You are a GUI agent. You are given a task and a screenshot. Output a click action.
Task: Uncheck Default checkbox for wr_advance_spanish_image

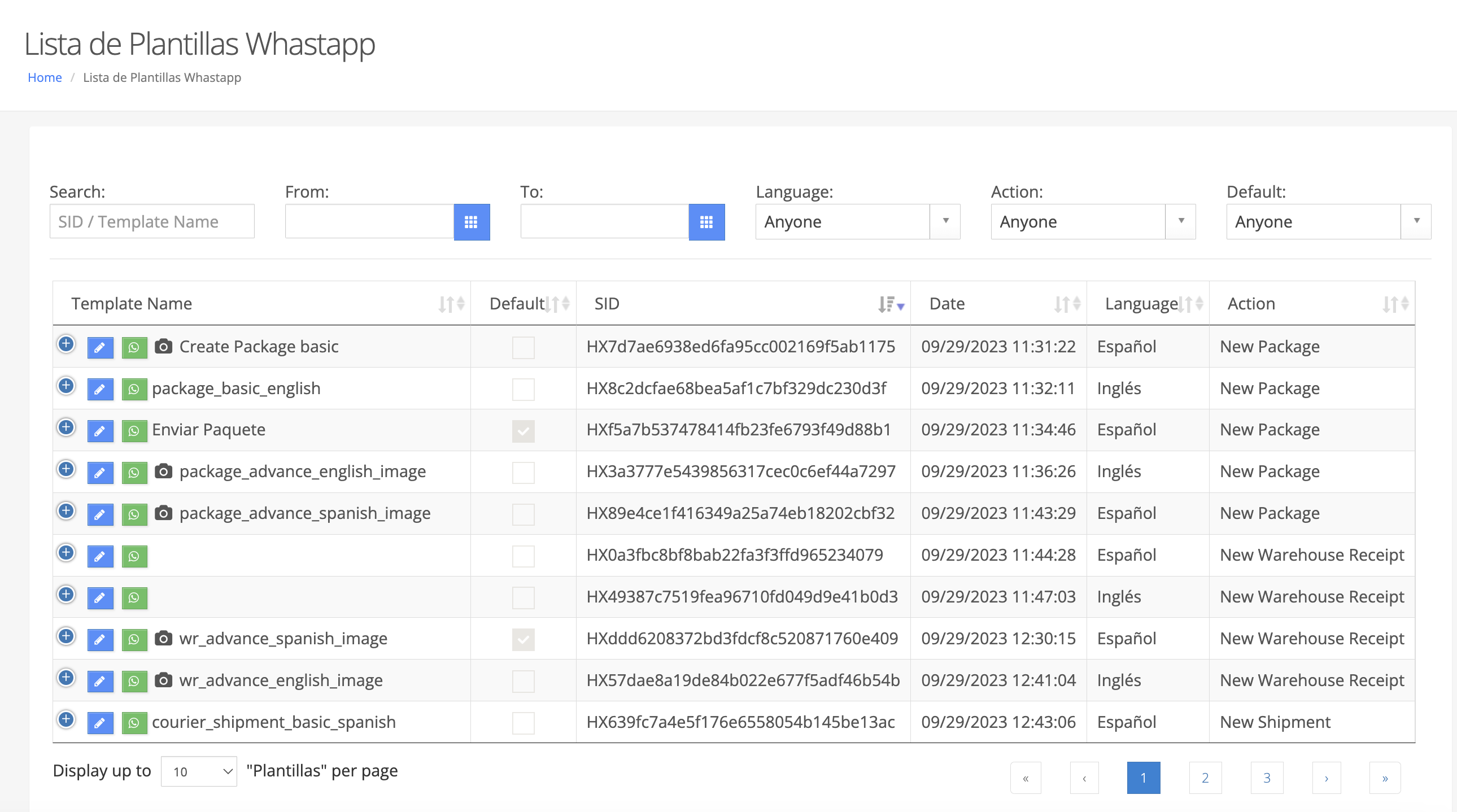523,640
